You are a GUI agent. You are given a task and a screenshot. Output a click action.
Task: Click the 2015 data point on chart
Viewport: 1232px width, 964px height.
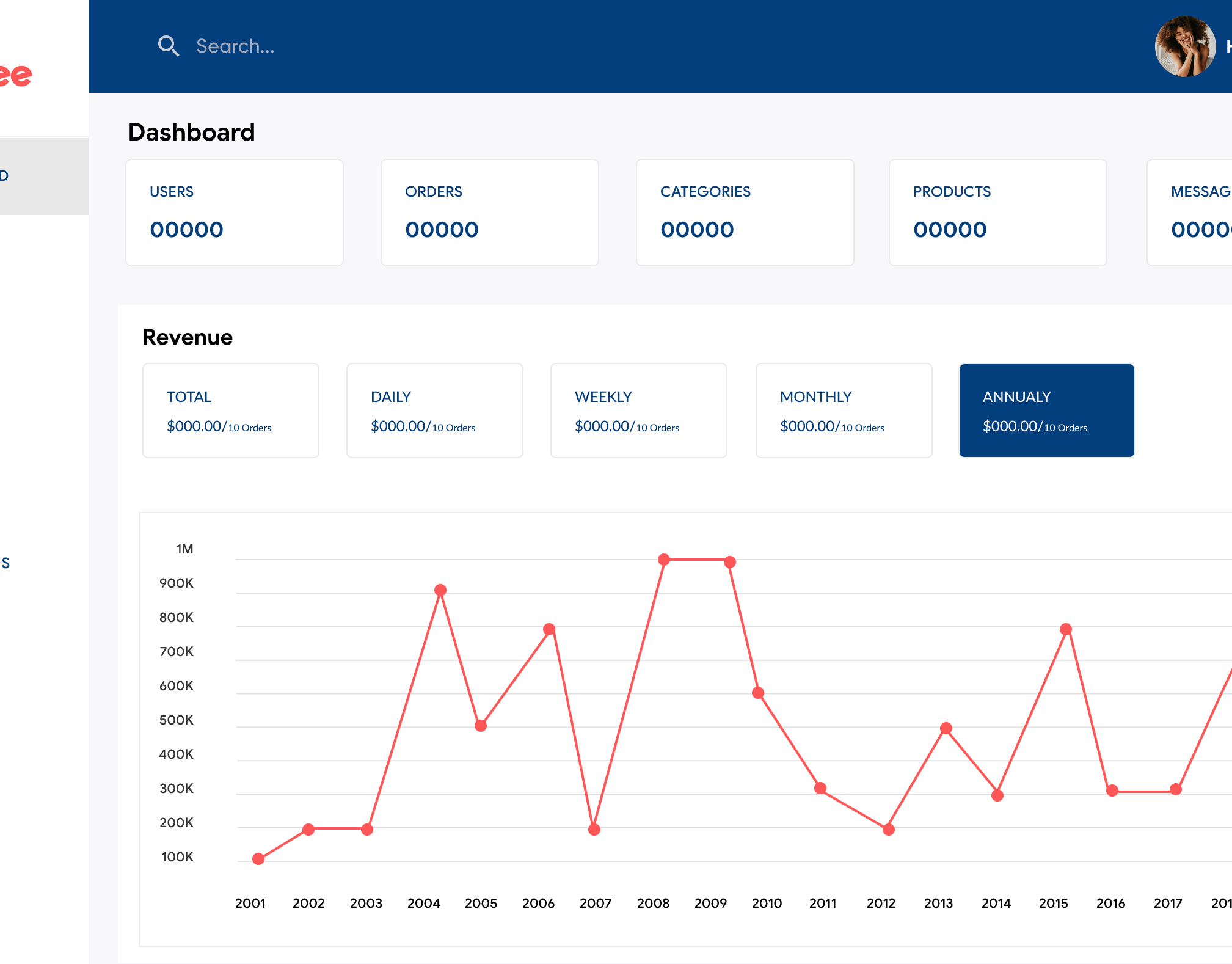[x=1066, y=629]
